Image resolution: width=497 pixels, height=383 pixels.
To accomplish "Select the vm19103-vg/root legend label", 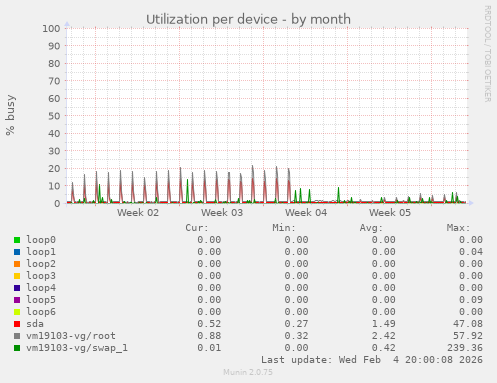I will tap(71, 336).
